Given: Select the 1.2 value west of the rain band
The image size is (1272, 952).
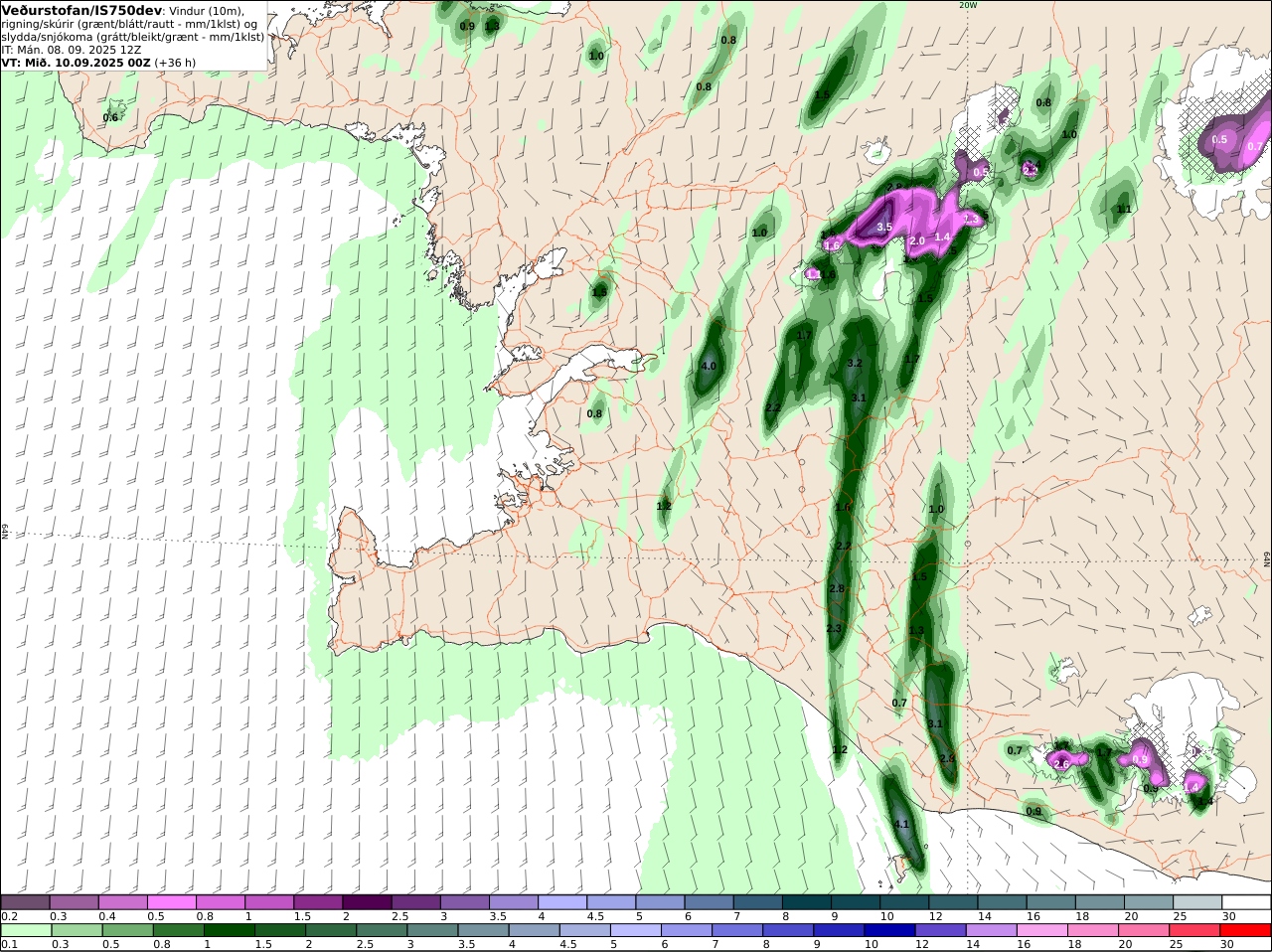Looking at the screenshot, I should (664, 506).
